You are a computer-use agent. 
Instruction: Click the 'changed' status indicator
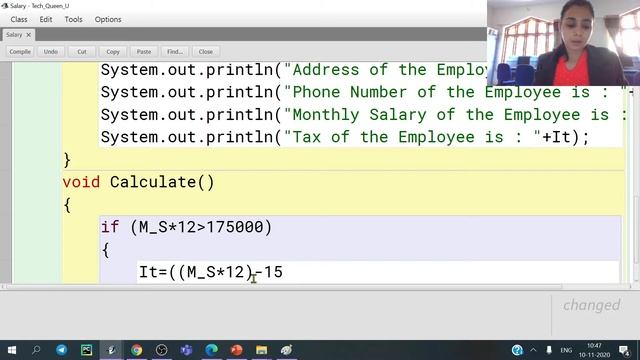click(591, 305)
